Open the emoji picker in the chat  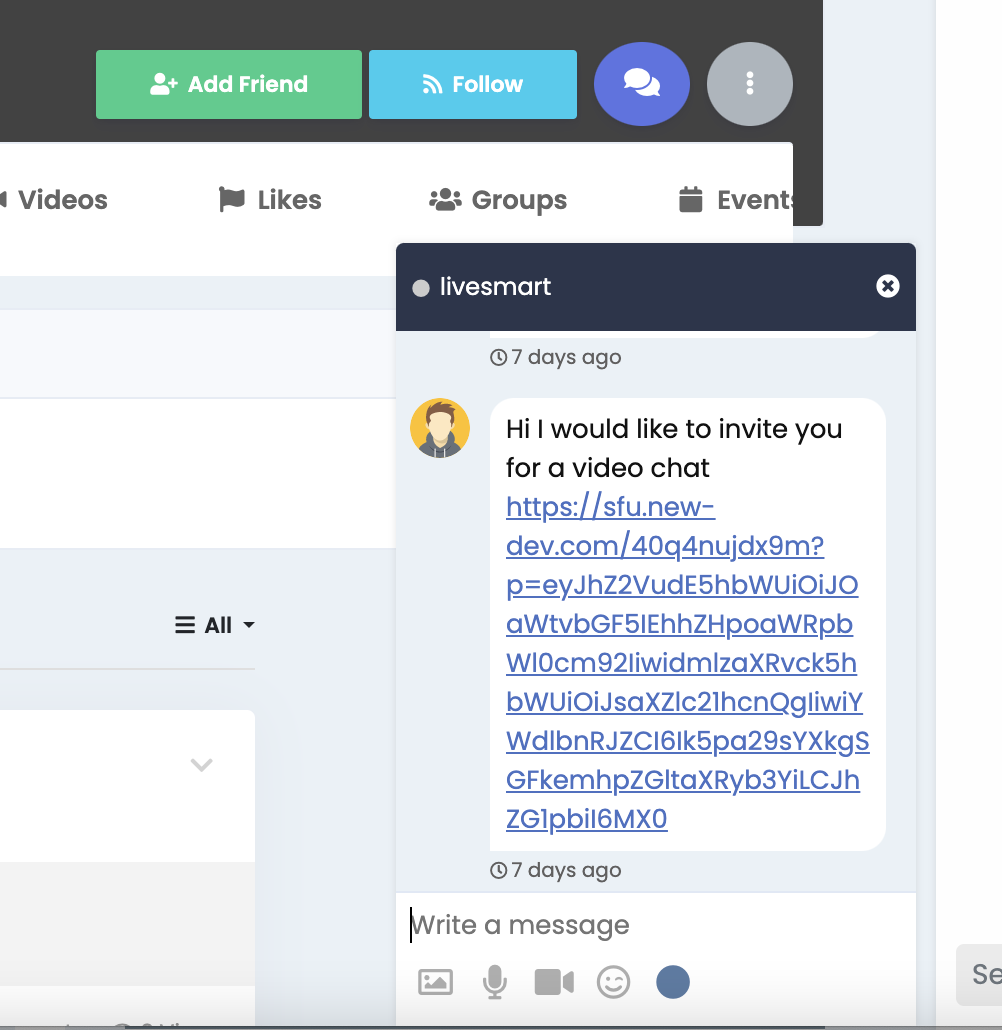614,982
